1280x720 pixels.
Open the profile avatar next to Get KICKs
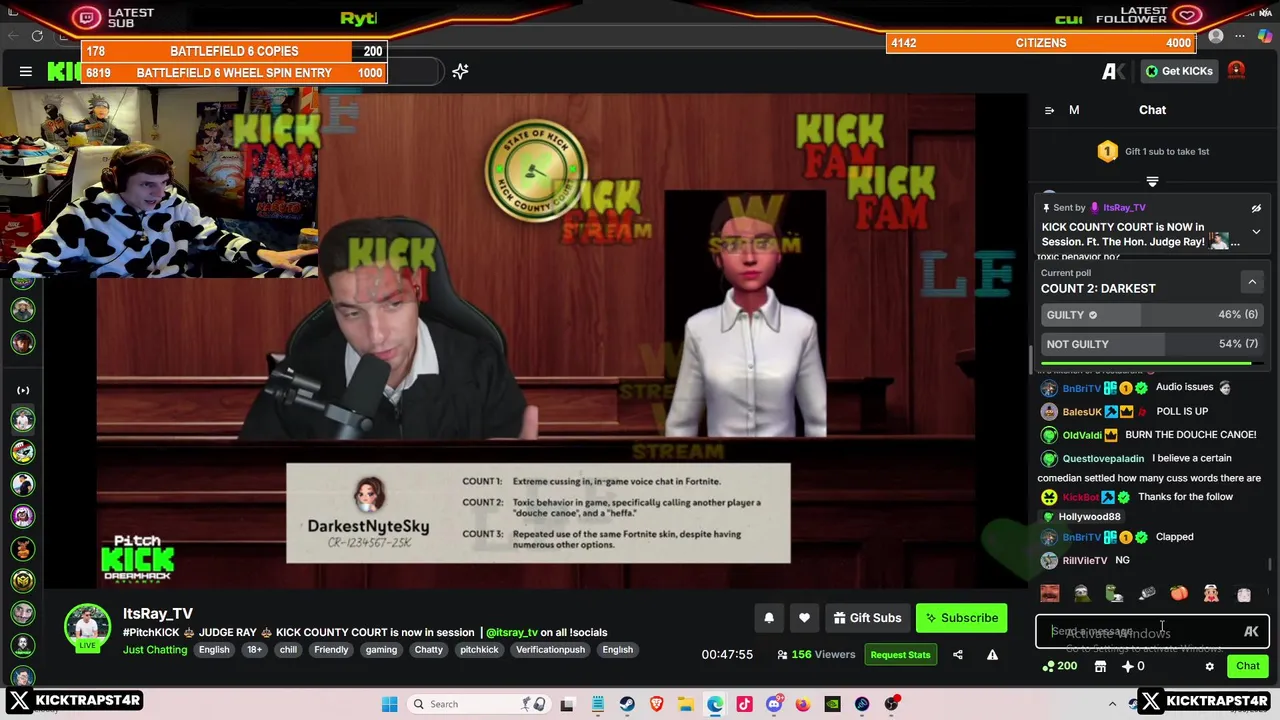(1237, 71)
